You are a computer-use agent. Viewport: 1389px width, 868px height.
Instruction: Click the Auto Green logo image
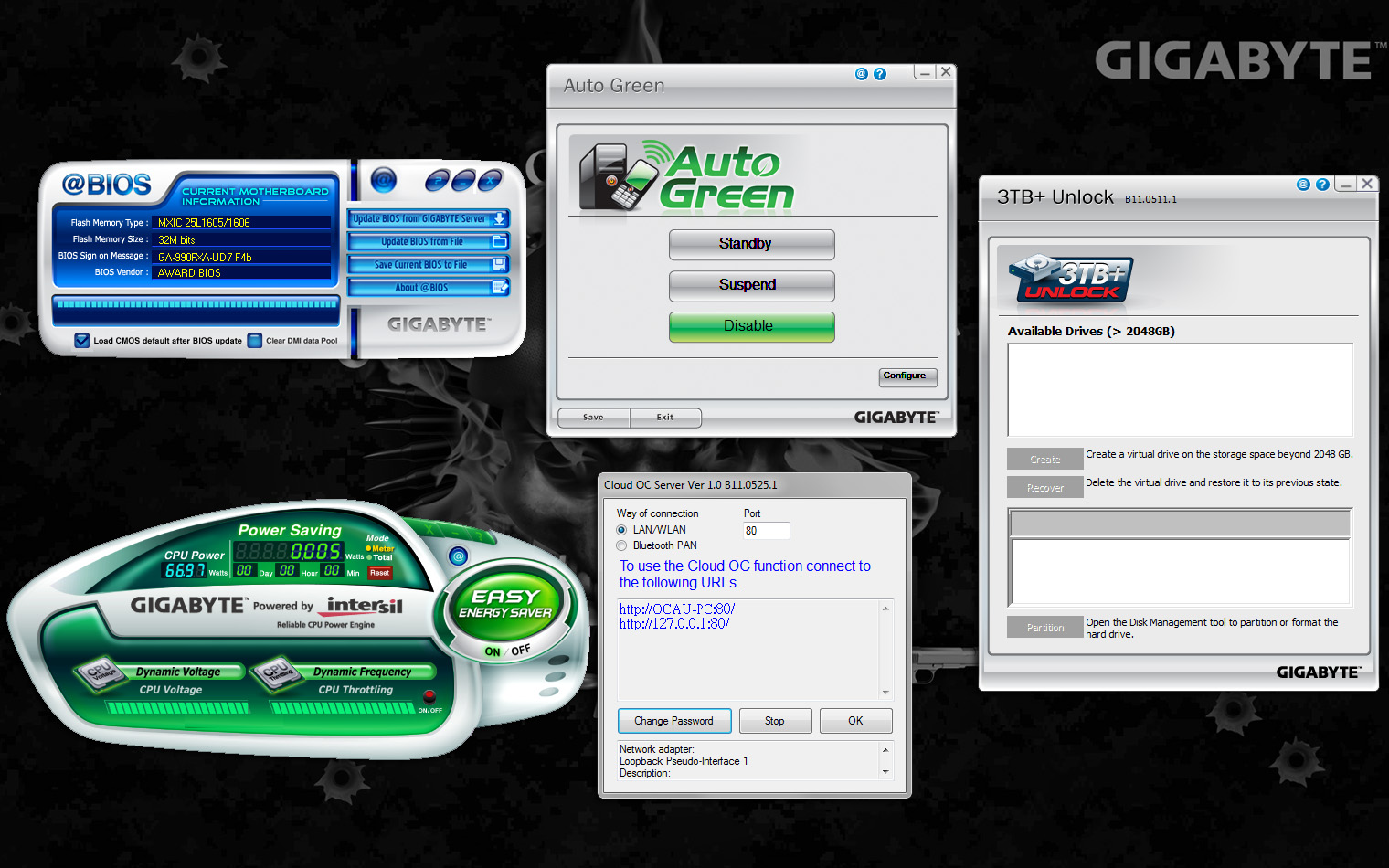[687, 175]
